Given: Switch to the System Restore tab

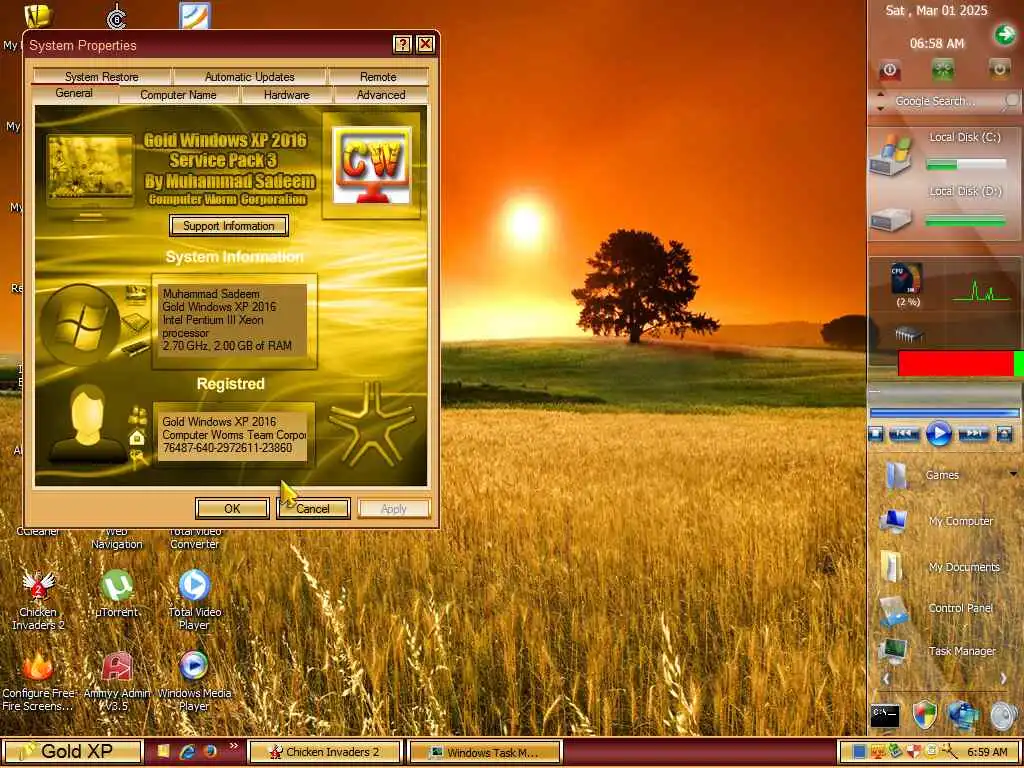Looking at the screenshot, I should (x=101, y=77).
